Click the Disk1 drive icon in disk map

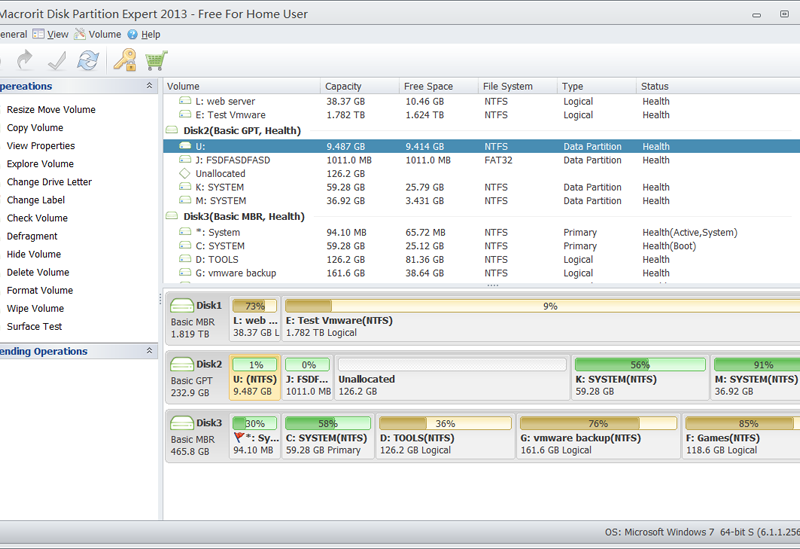click(x=182, y=306)
